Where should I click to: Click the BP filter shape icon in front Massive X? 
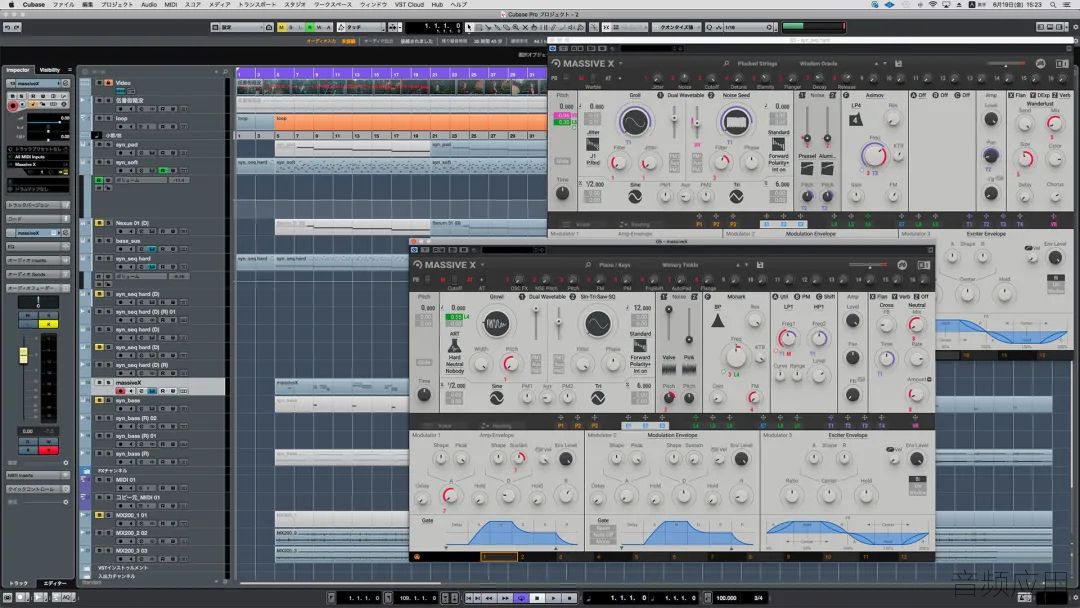coord(718,321)
